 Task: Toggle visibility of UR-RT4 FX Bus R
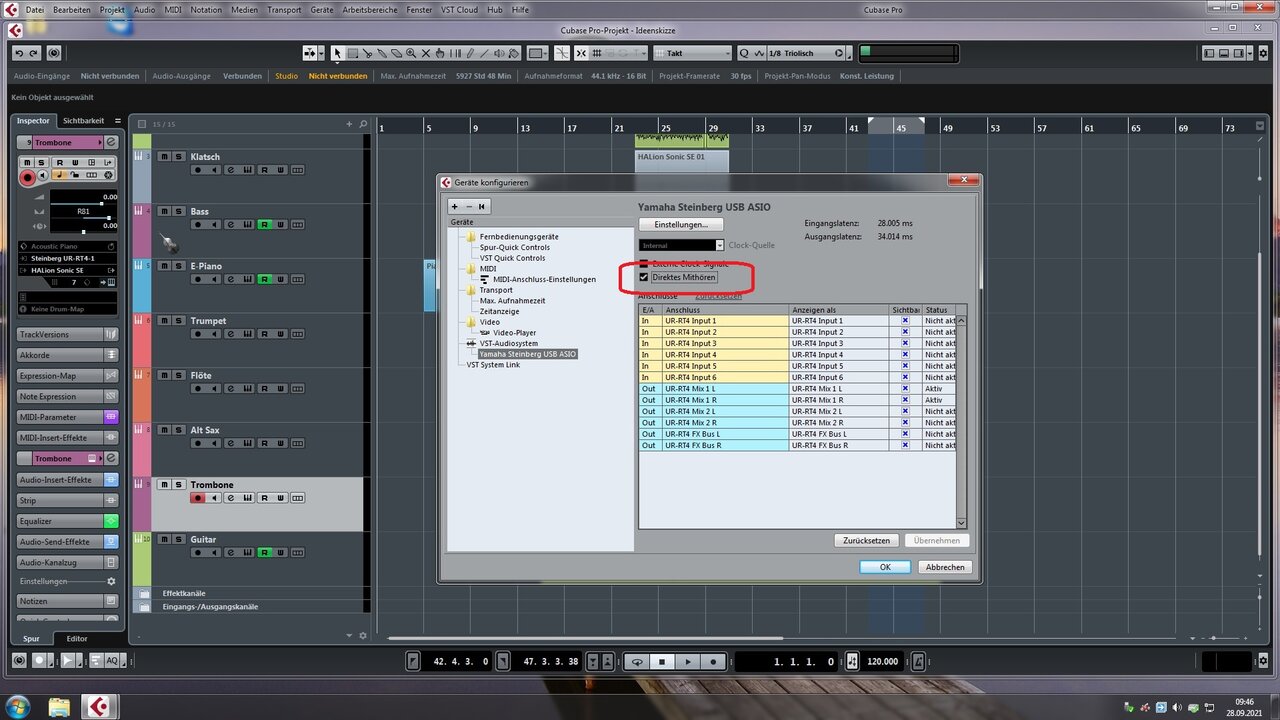(x=905, y=445)
